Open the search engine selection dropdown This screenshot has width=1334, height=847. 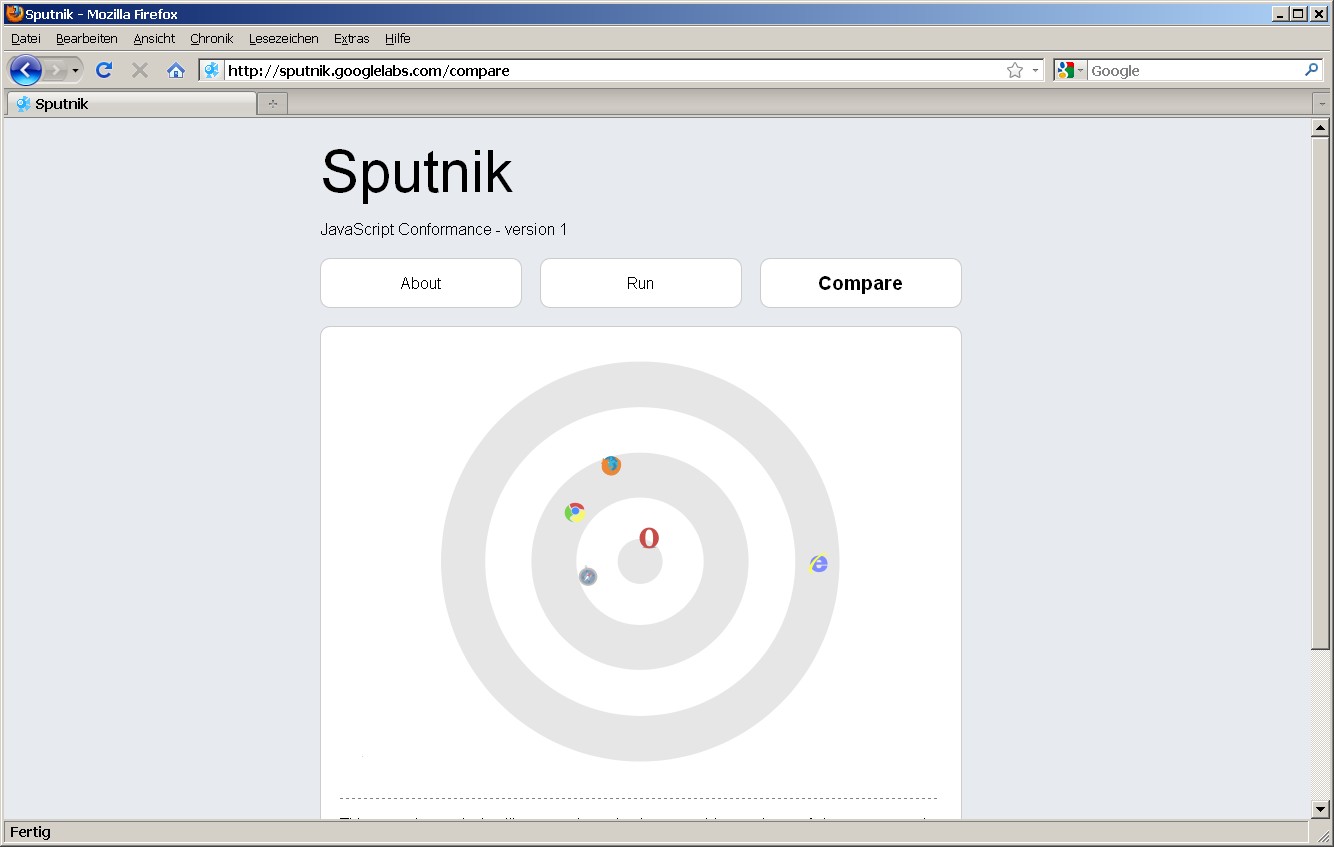click(1081, 70)
